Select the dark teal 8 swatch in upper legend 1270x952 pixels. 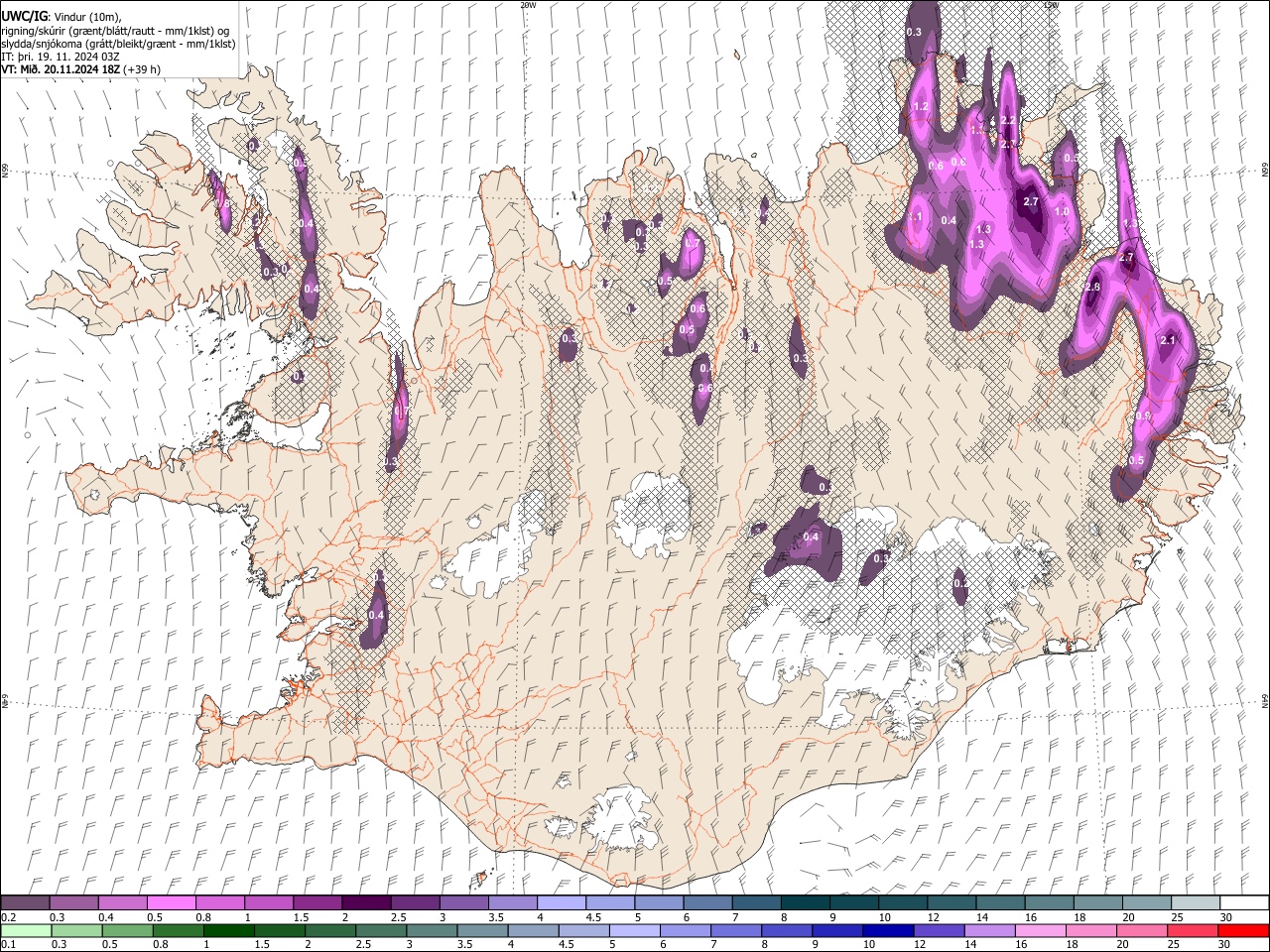(x=805, y=903)
